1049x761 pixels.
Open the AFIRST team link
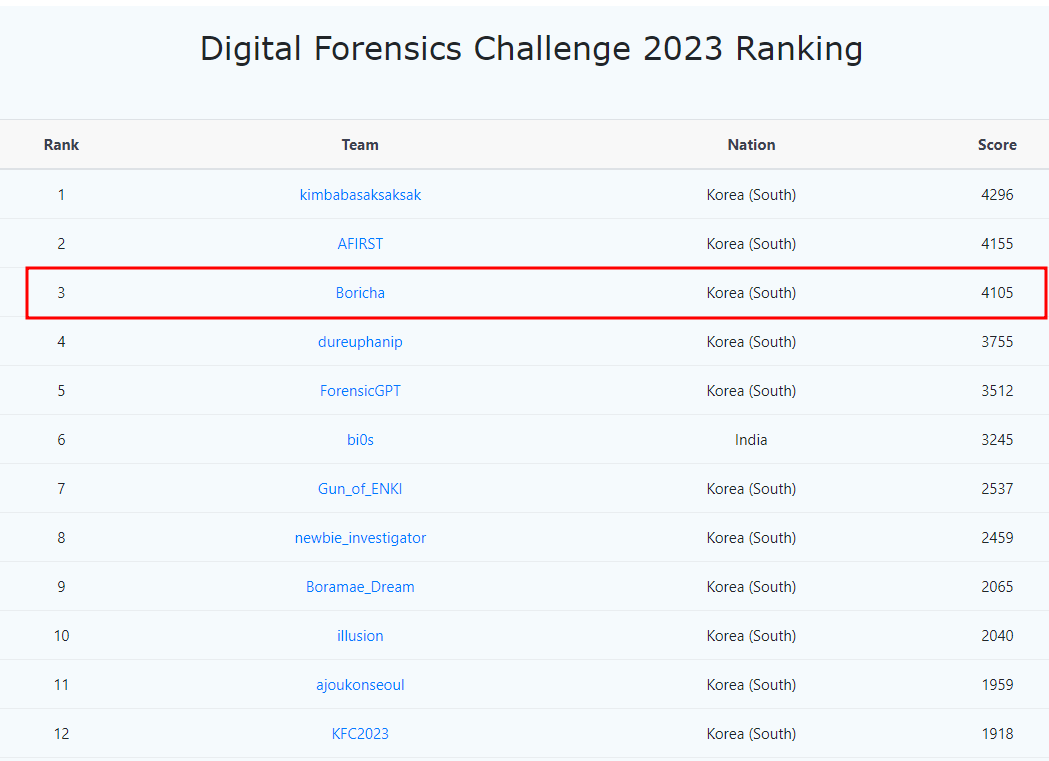[x=360, y=243]
